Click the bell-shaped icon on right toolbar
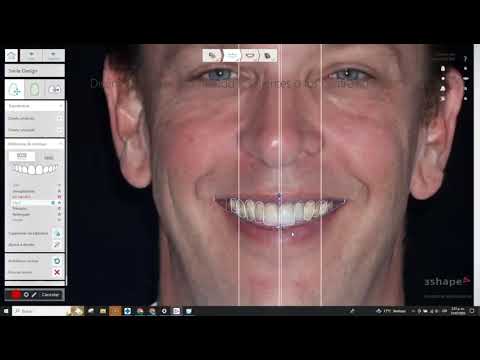This screenshot has height=360, width=480. click(443, 89)
